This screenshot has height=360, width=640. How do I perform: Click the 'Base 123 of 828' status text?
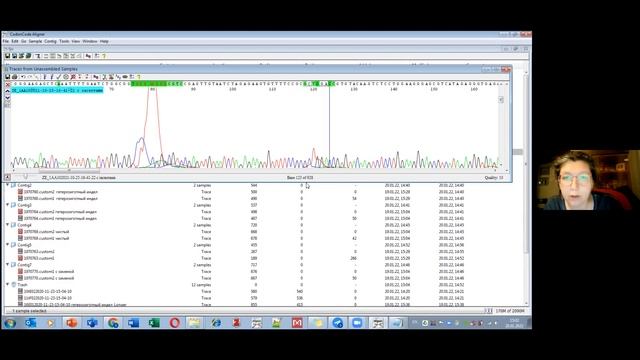click(x=300, y=178)
